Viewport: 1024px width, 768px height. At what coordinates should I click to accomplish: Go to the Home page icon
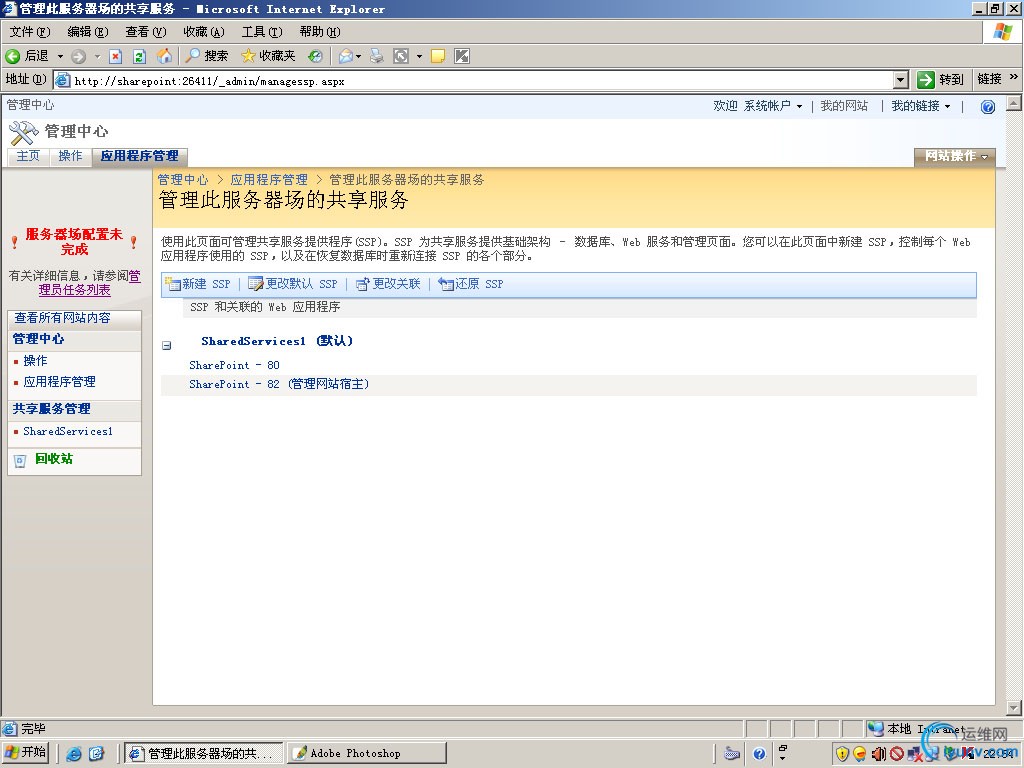pyautogui.click(x=165, y=56)
